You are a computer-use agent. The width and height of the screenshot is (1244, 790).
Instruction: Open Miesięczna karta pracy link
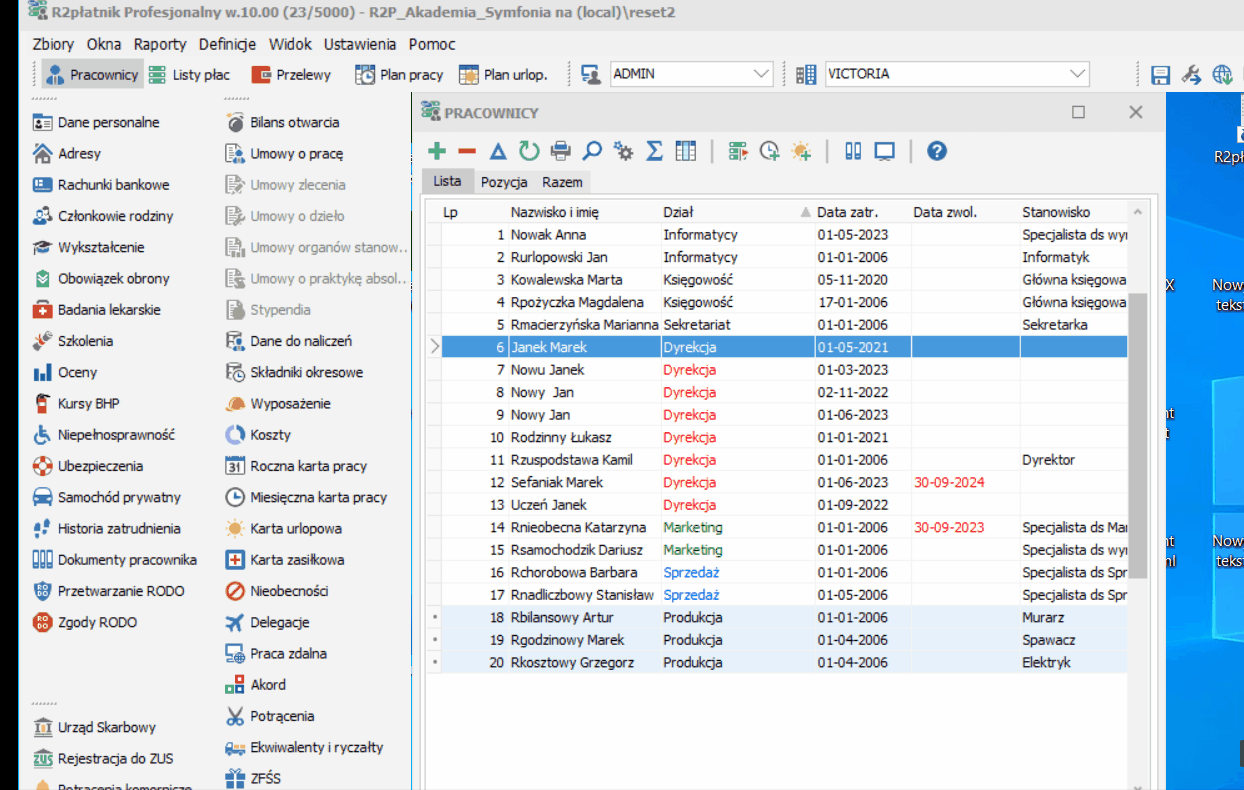[x=306, y=497]
